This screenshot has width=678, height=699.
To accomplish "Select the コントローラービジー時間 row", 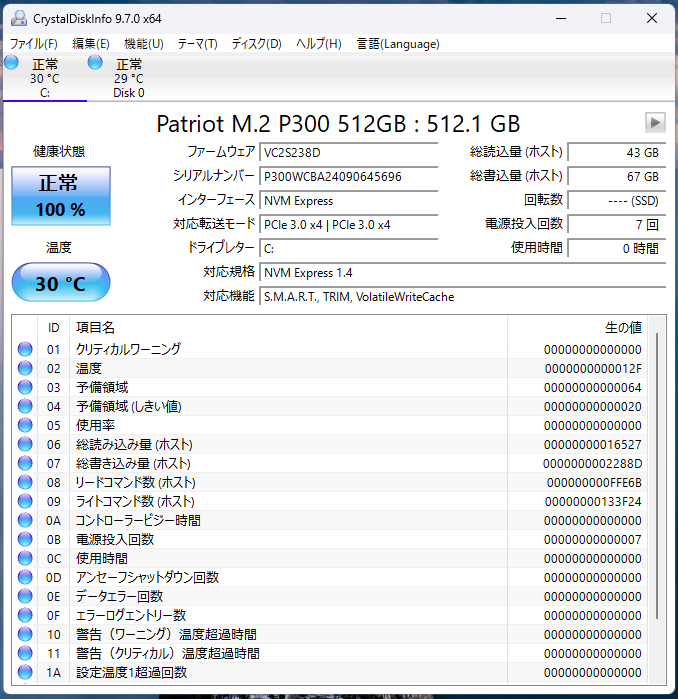I will coord(330,520).
